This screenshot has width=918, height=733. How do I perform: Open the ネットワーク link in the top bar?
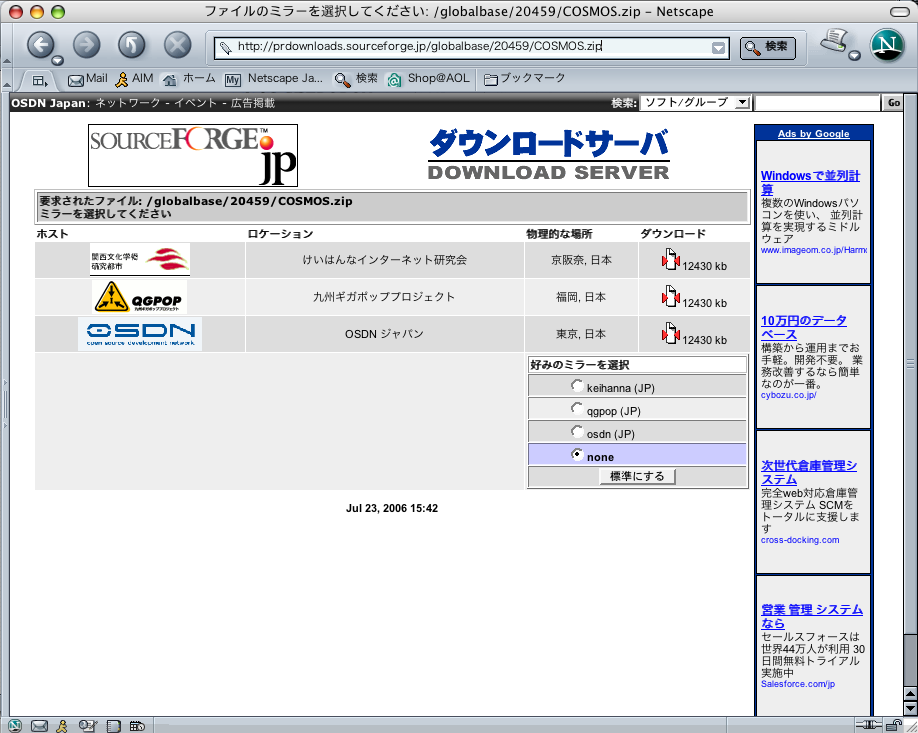[x=128, y=104]
